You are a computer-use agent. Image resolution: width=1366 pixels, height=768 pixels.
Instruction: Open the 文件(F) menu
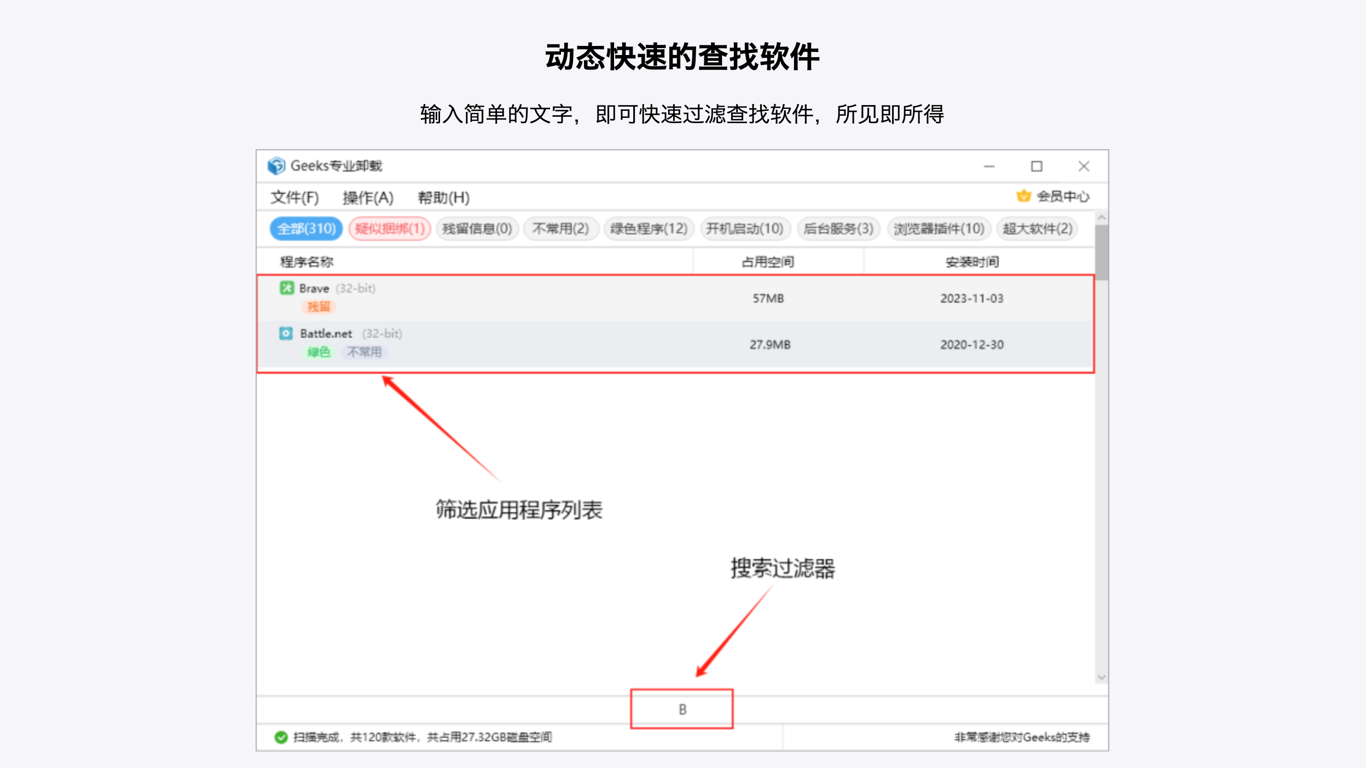pyautogui.click(x=294, y=197)
